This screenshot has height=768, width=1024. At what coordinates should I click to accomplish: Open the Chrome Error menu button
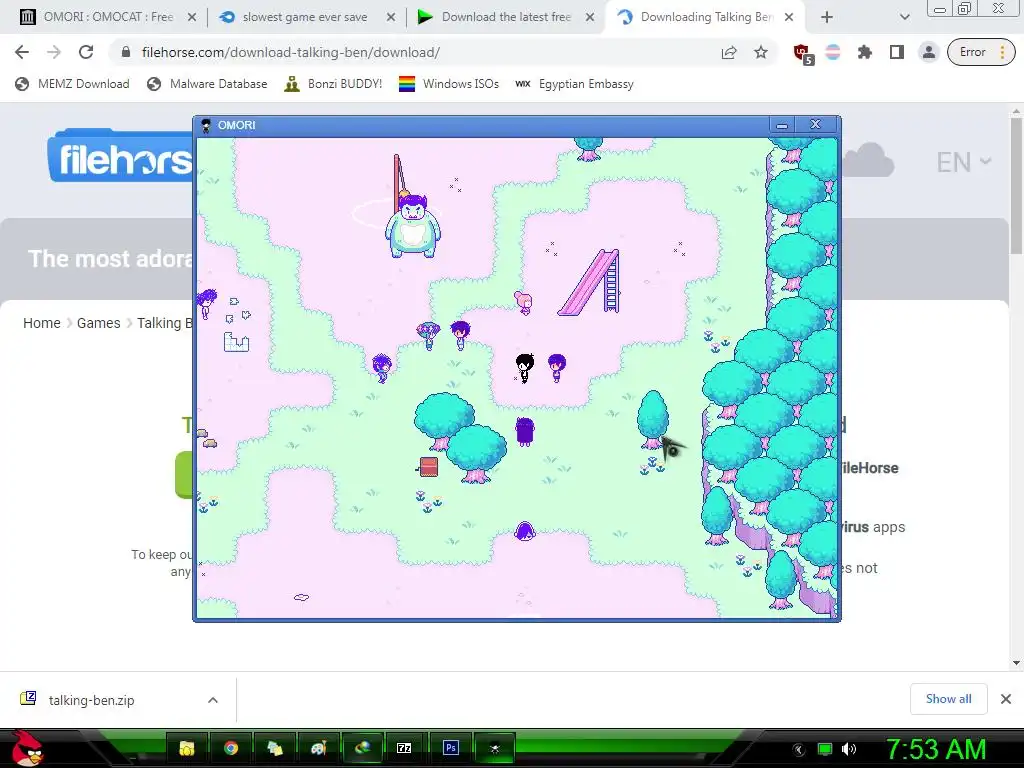point(982,52)
